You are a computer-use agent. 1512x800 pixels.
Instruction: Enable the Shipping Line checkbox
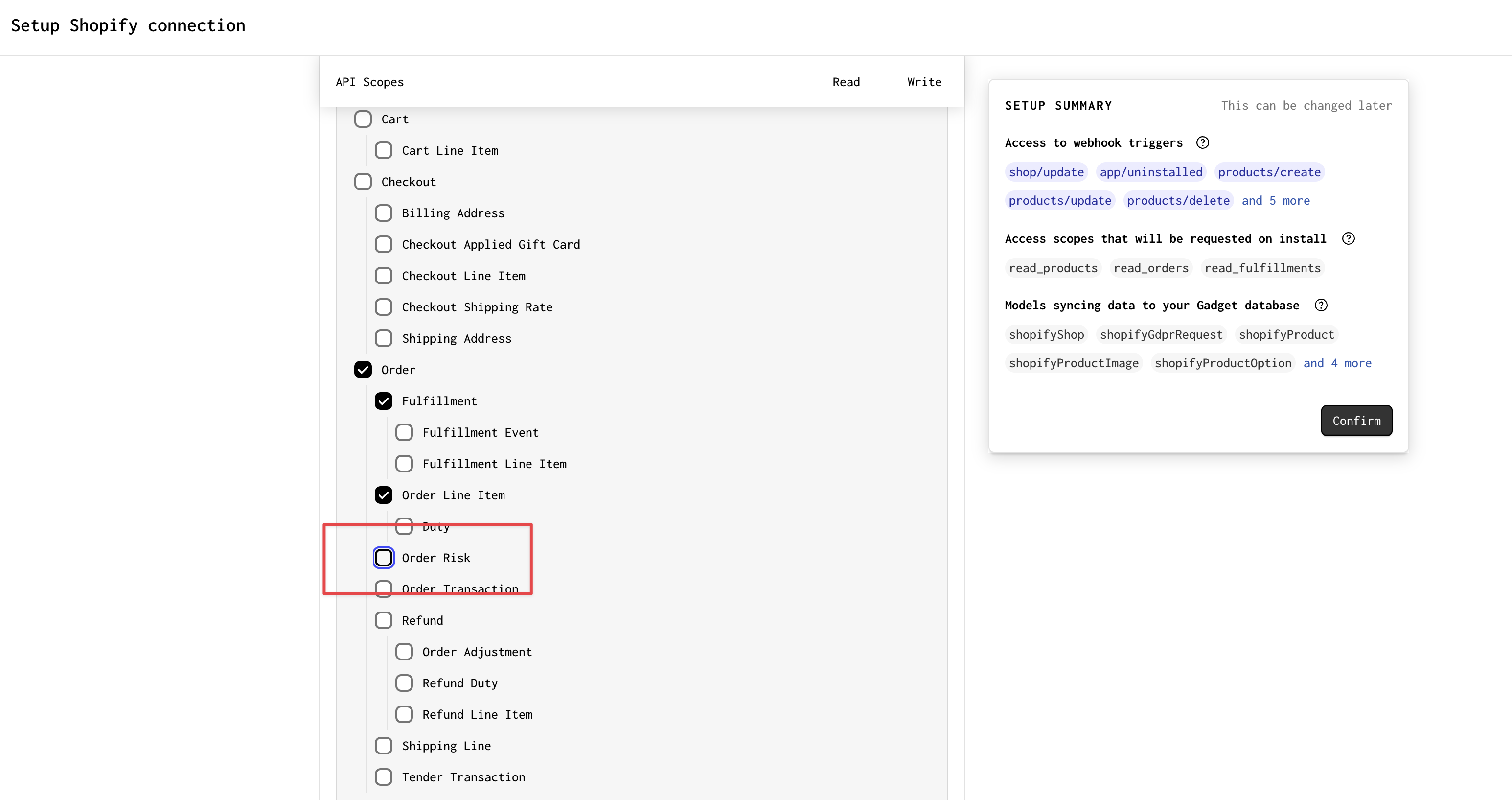(383, 746)
